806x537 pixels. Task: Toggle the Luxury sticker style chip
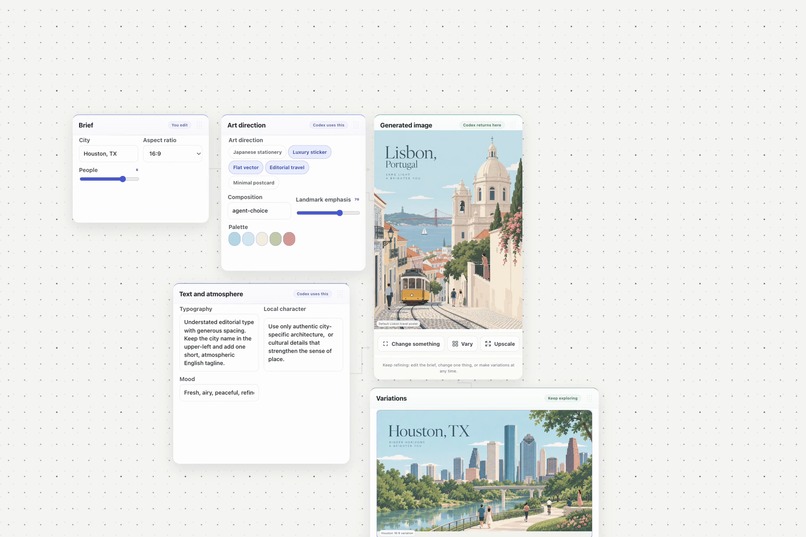click(309, 152)
